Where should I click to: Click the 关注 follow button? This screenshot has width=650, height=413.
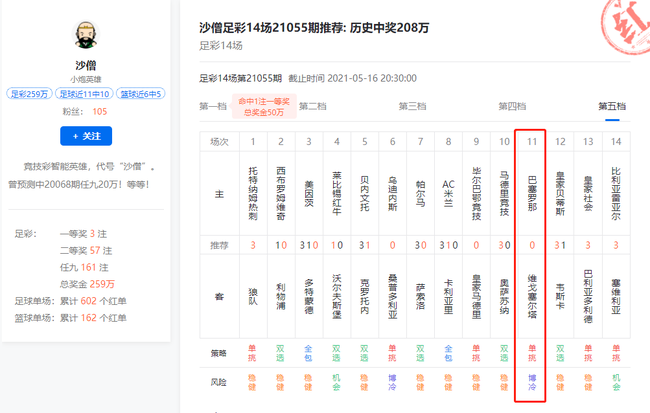(x=86, y=136)
